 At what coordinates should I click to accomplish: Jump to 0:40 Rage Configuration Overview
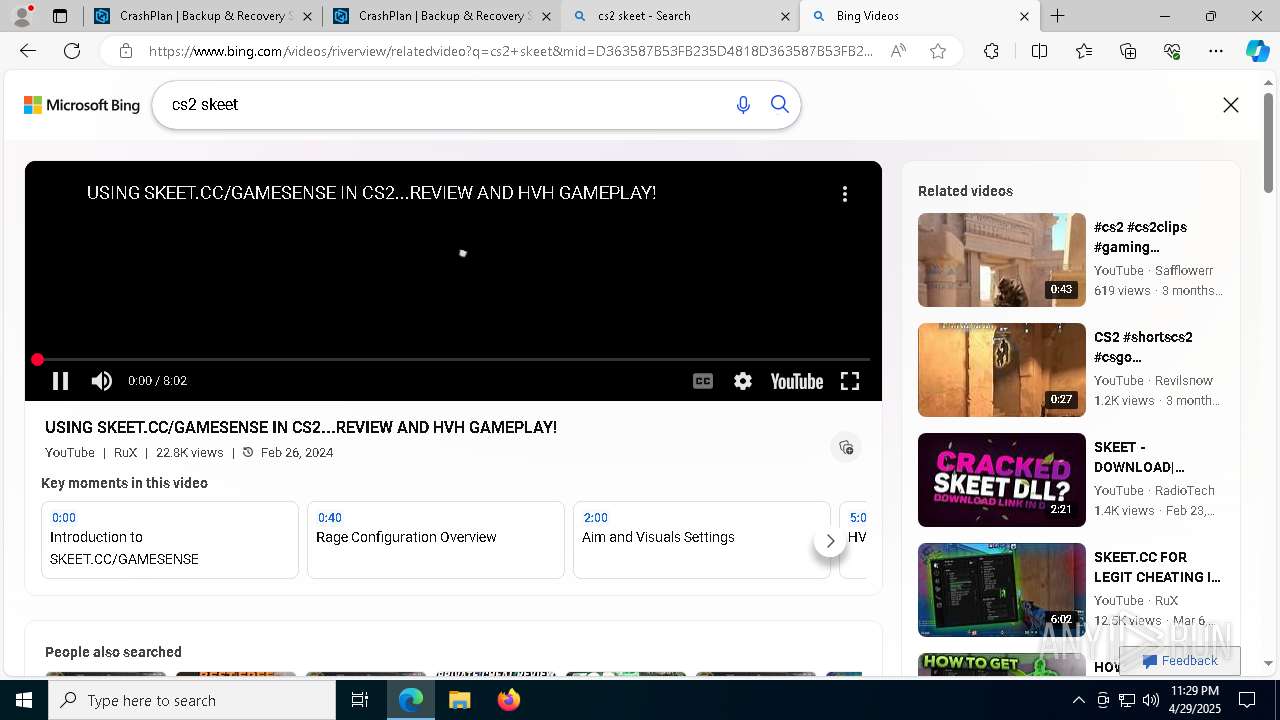[x=436, y=540]
